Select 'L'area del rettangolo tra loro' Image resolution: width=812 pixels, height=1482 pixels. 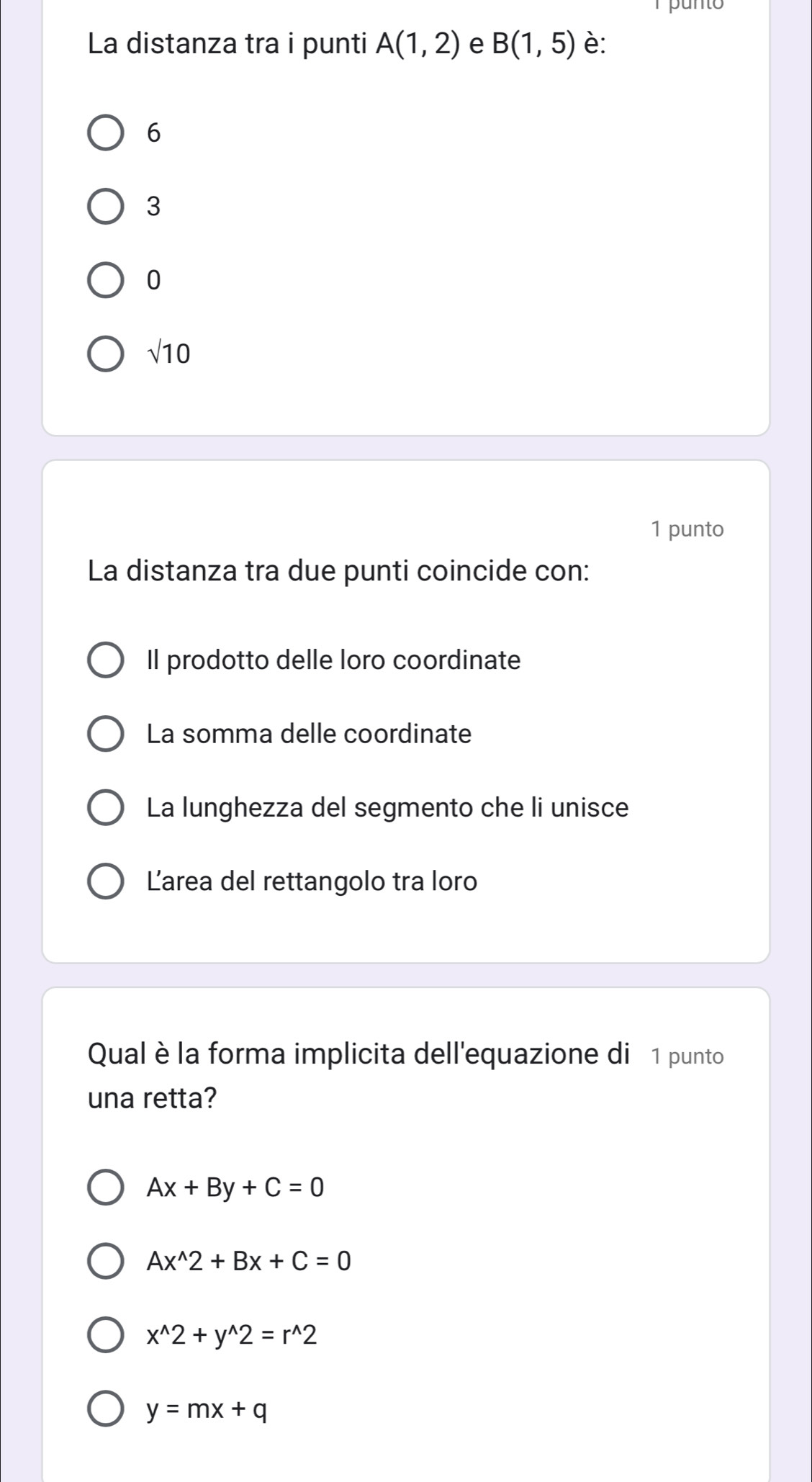pos(105,881)
